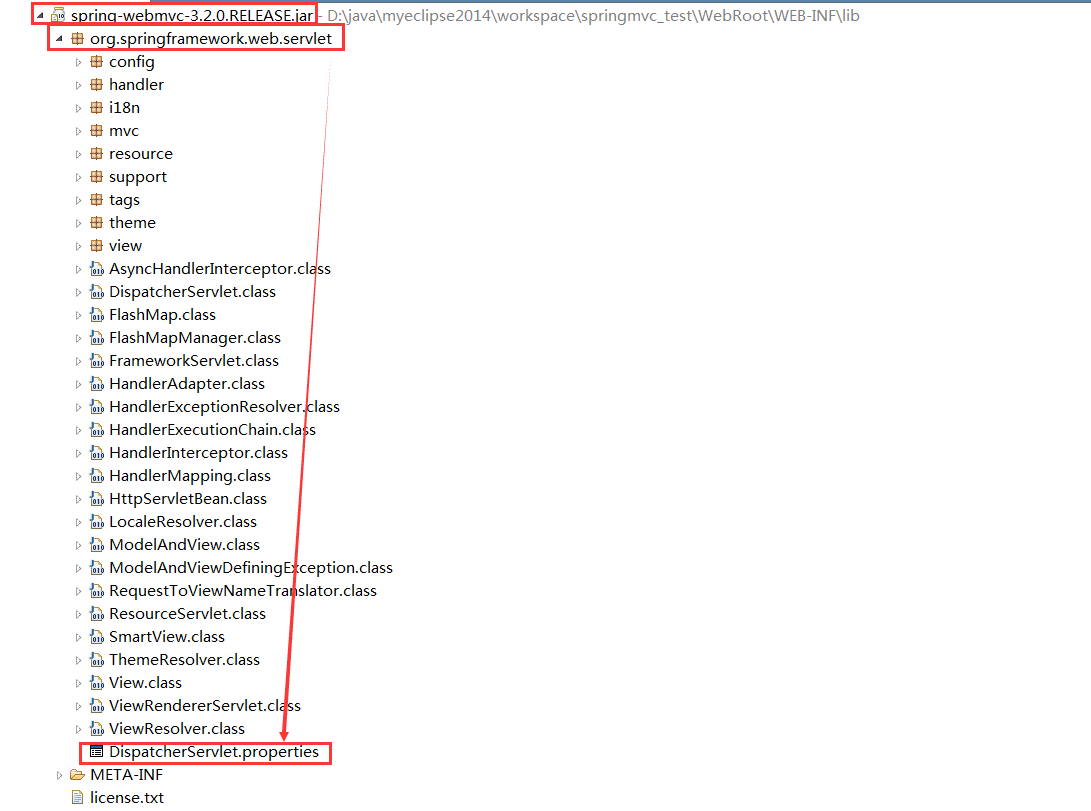This screenshot has width=1091, height=811.
Task: Expand the ThemeResolver.class node
Action: (x=79, y=660)
